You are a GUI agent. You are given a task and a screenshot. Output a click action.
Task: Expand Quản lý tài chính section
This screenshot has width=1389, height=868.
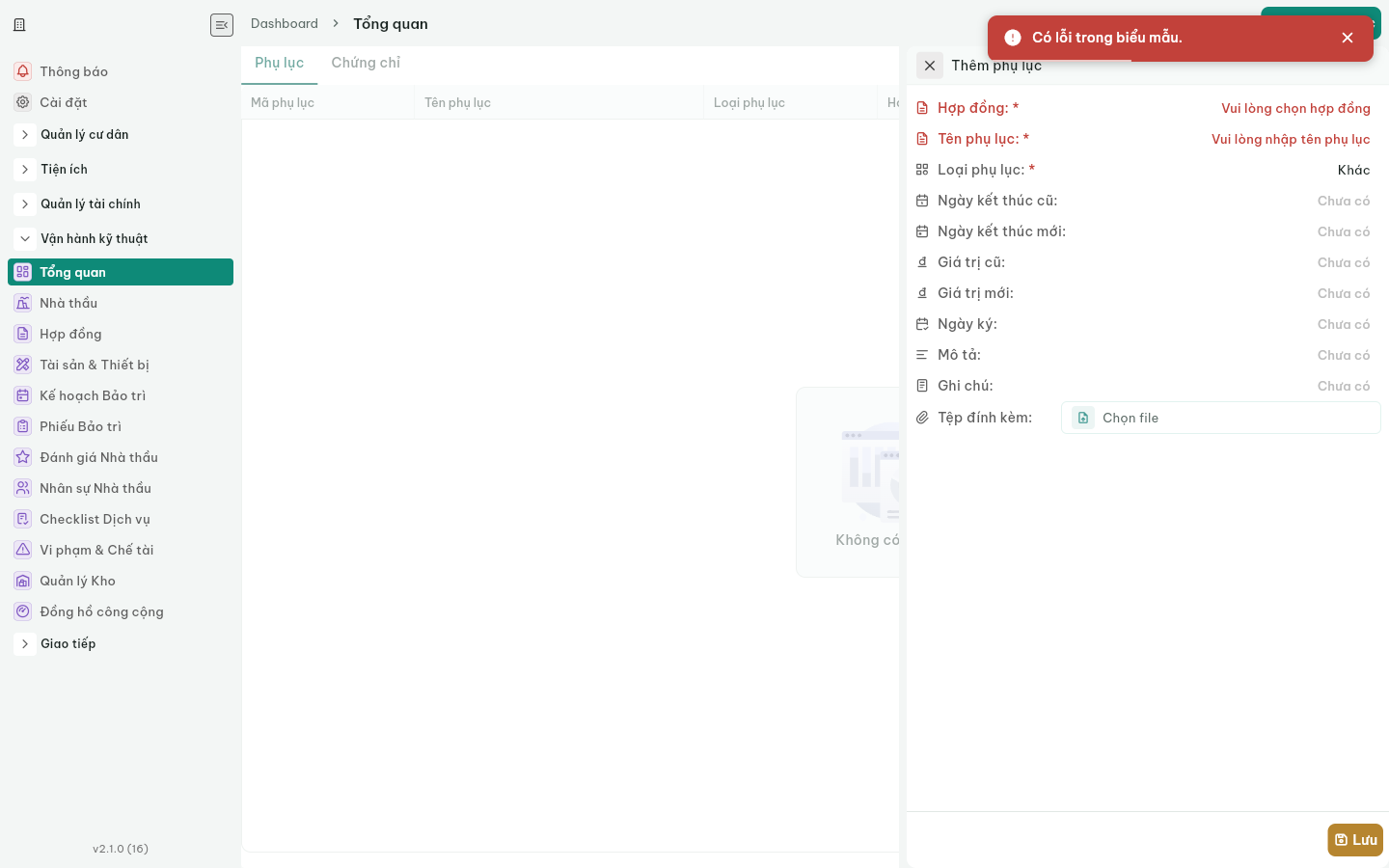[x=25, y=204]
